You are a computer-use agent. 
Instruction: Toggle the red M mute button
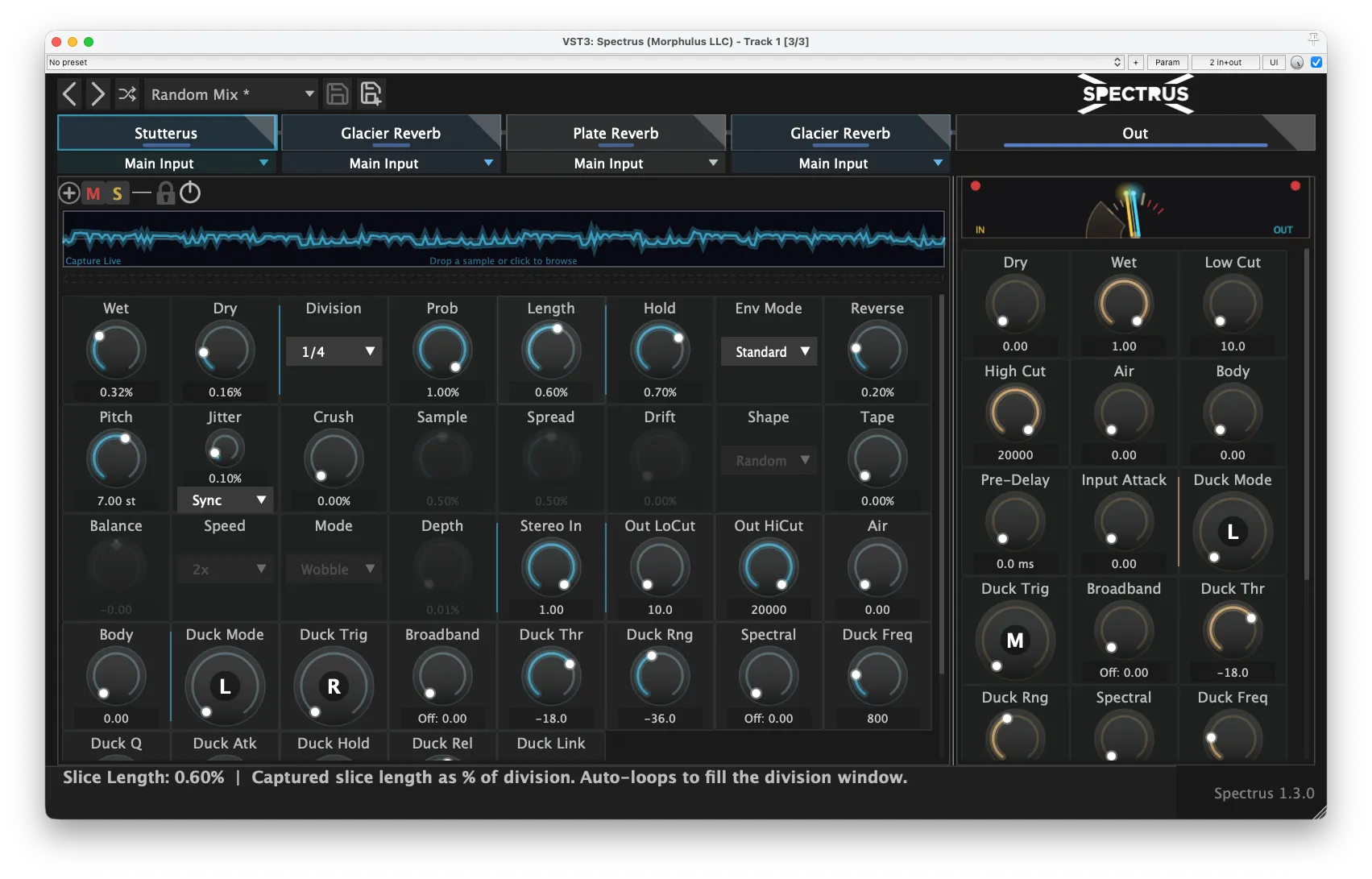click(93, 193)
